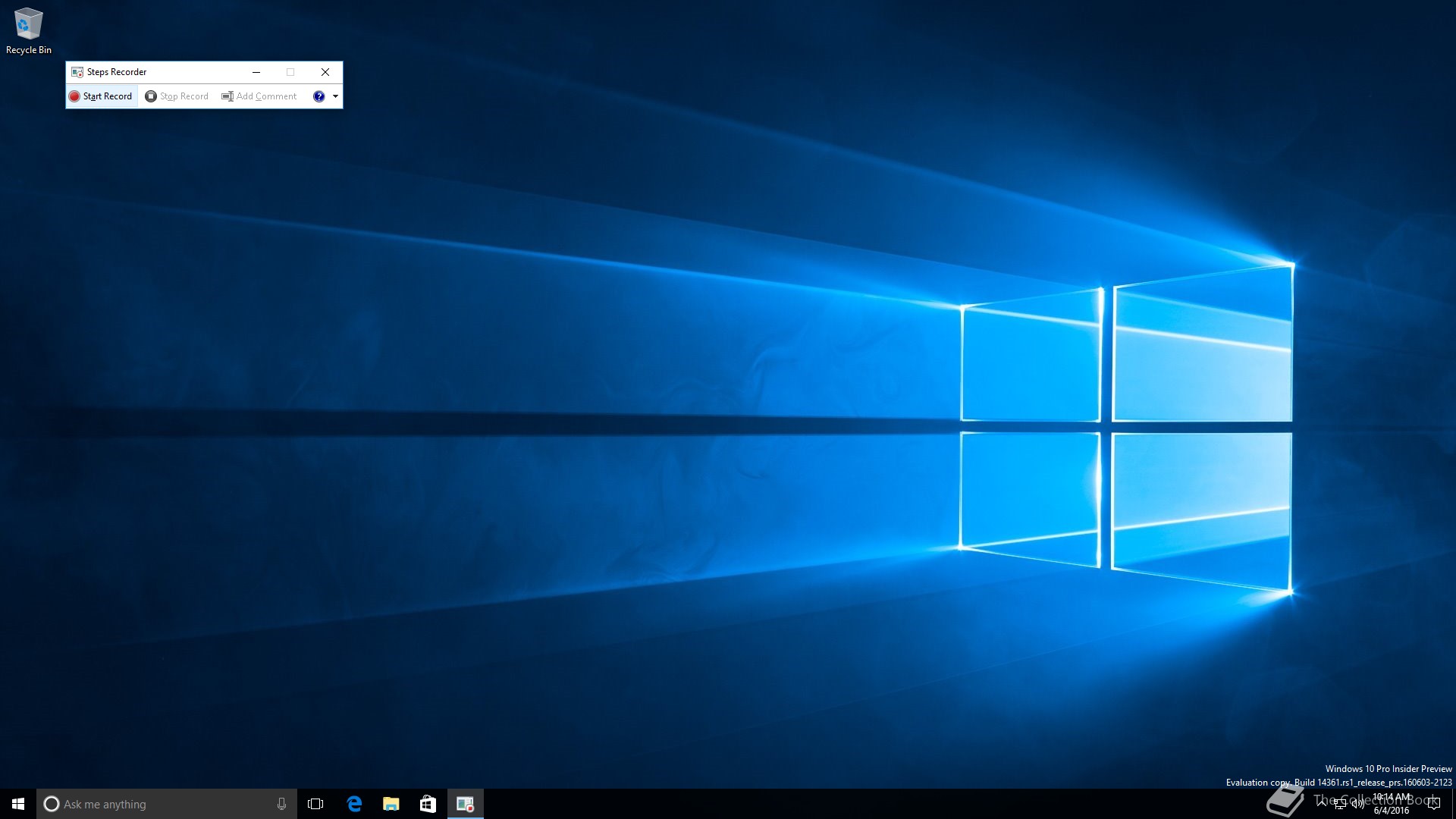This screenshot has width=1456, height=819.
Task: Activate Cortana microphone icon
Action: [x=281, y=804]
